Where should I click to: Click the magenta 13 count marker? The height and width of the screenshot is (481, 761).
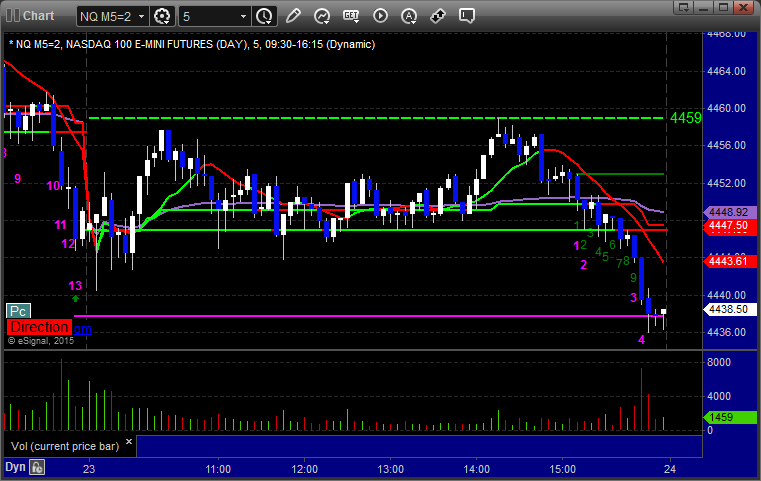[x=75, y=286]
